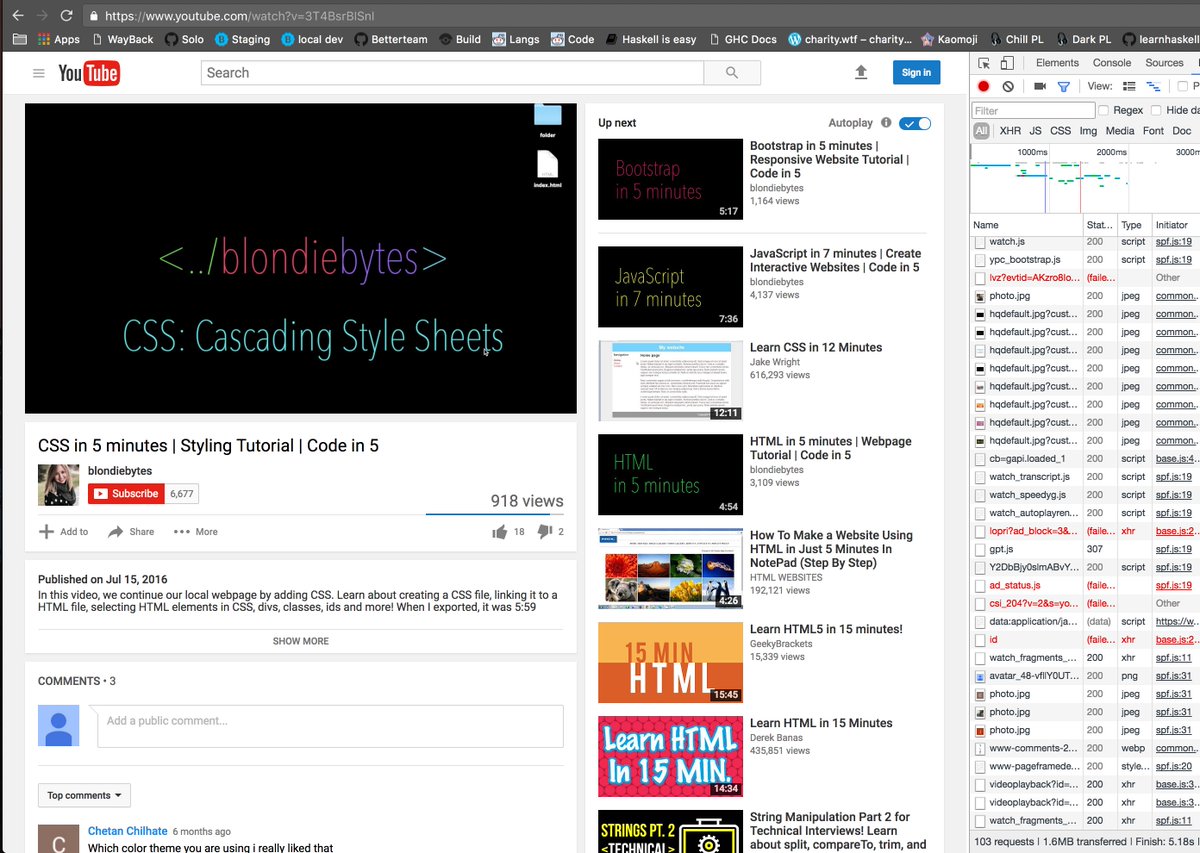
Task: Expand description with SHOW MORE
Action: [301, 641]
